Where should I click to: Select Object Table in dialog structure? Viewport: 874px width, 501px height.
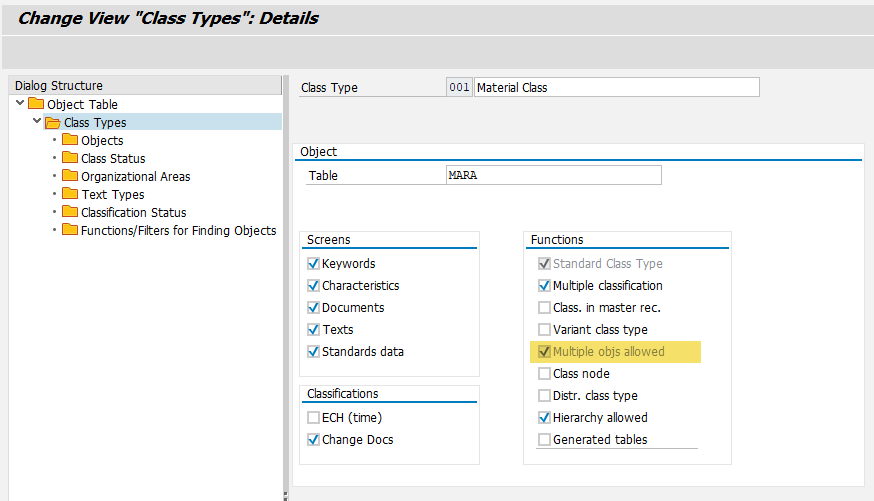point(82,104)
